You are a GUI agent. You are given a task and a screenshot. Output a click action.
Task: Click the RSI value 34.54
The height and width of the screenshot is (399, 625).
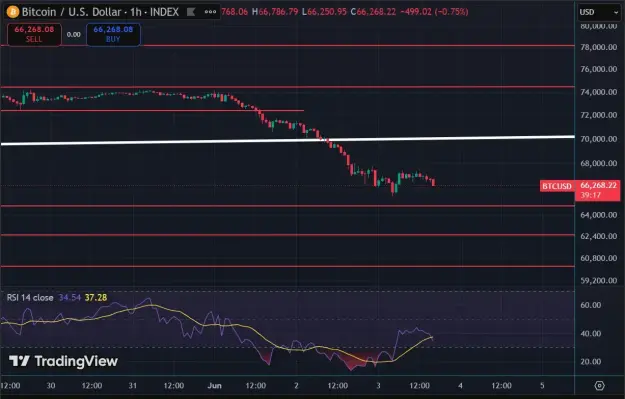[x=69, y=298]
